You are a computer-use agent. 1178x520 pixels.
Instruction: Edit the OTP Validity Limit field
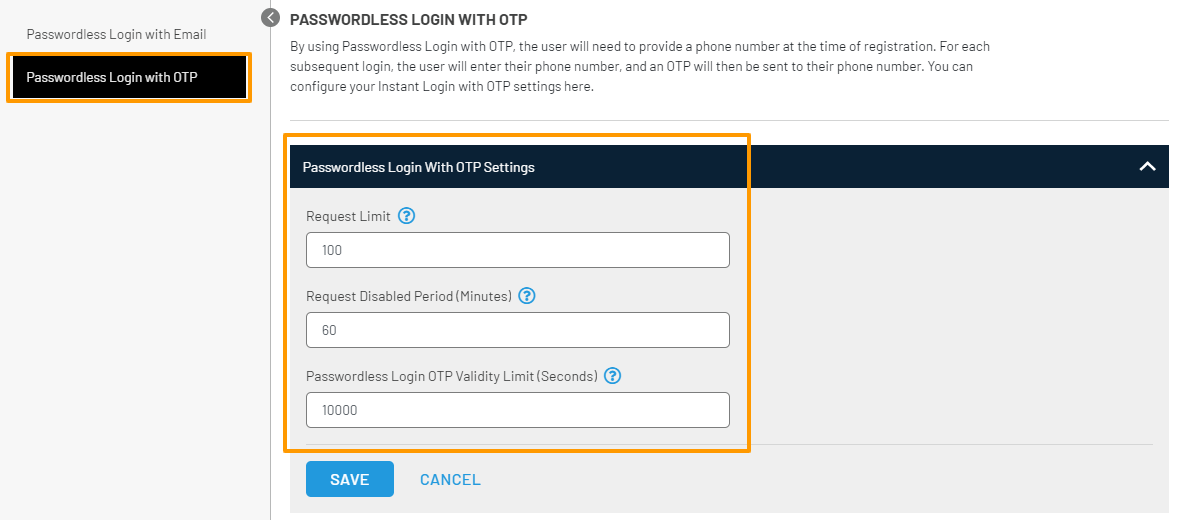[x=517, y=410]
